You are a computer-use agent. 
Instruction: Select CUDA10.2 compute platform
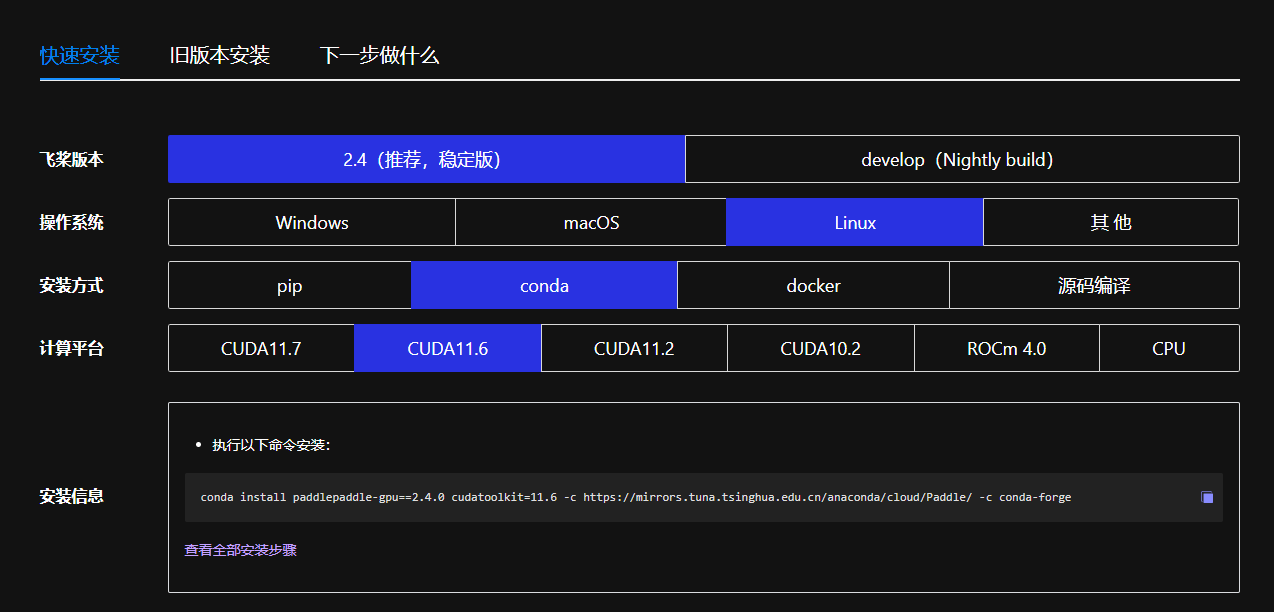(821, 348)
